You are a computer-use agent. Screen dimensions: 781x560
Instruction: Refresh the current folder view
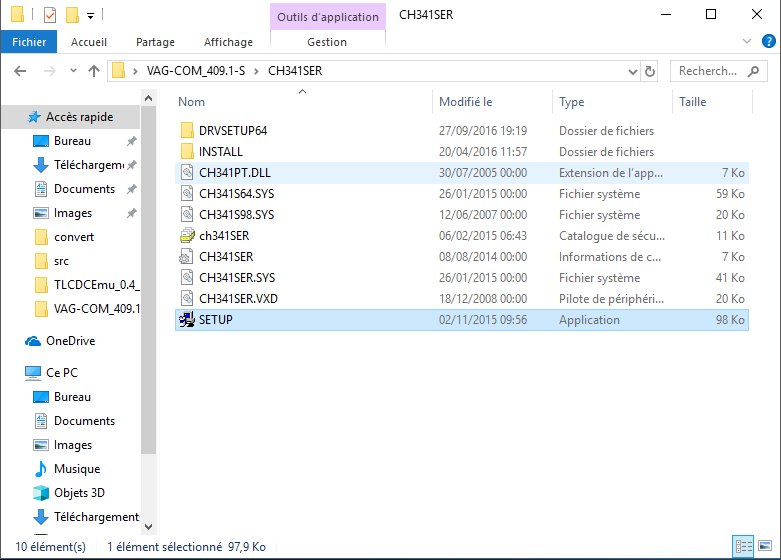[x=650, y=71]
